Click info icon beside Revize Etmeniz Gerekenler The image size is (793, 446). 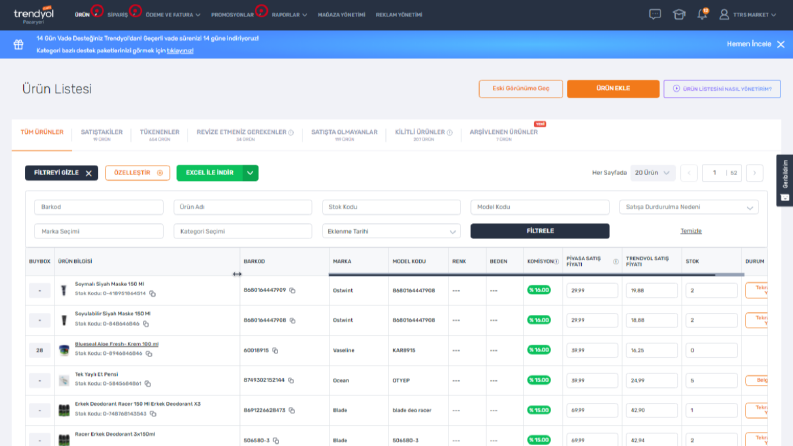[x=291, y=132]
